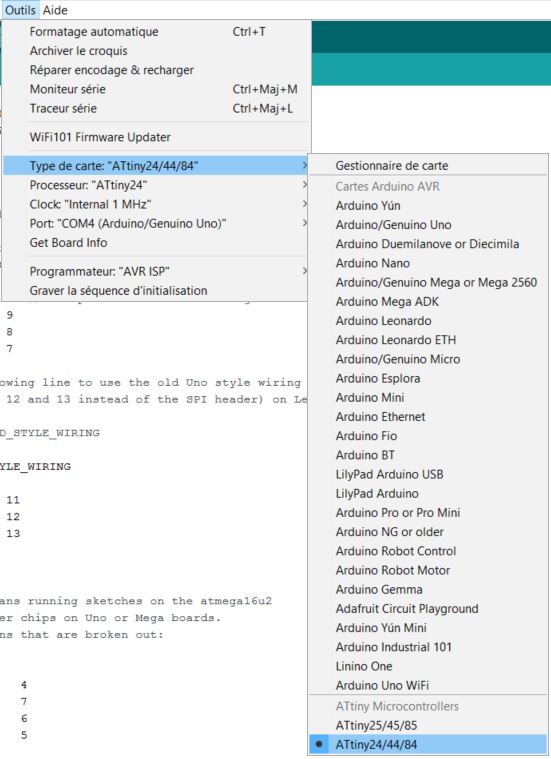The height and width of the screenshot is (759, 551).
Task: Choose Arduino NG or older
Action: (x=428, y=532)
